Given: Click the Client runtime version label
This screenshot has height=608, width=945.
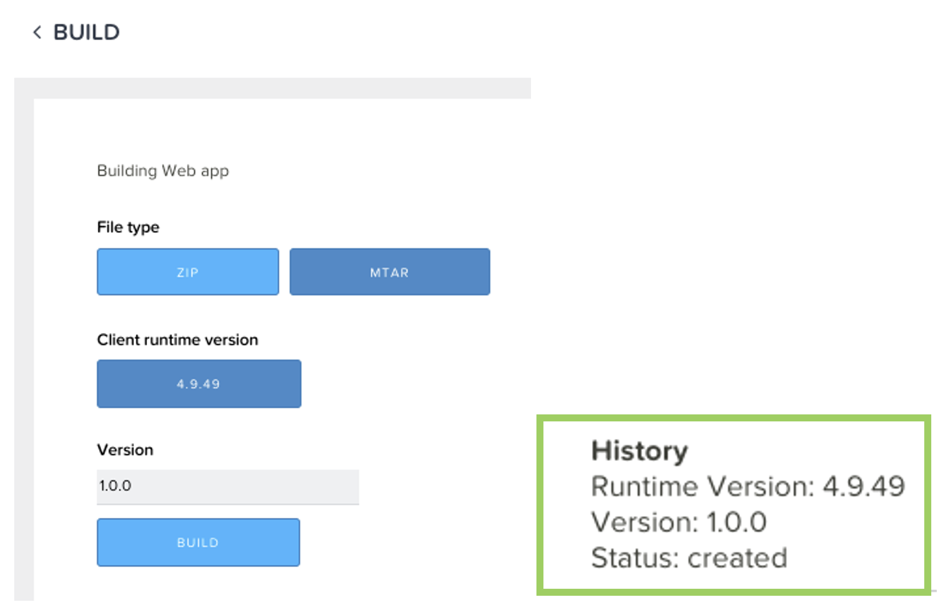Looking at the screenshot, I should 177,340.
